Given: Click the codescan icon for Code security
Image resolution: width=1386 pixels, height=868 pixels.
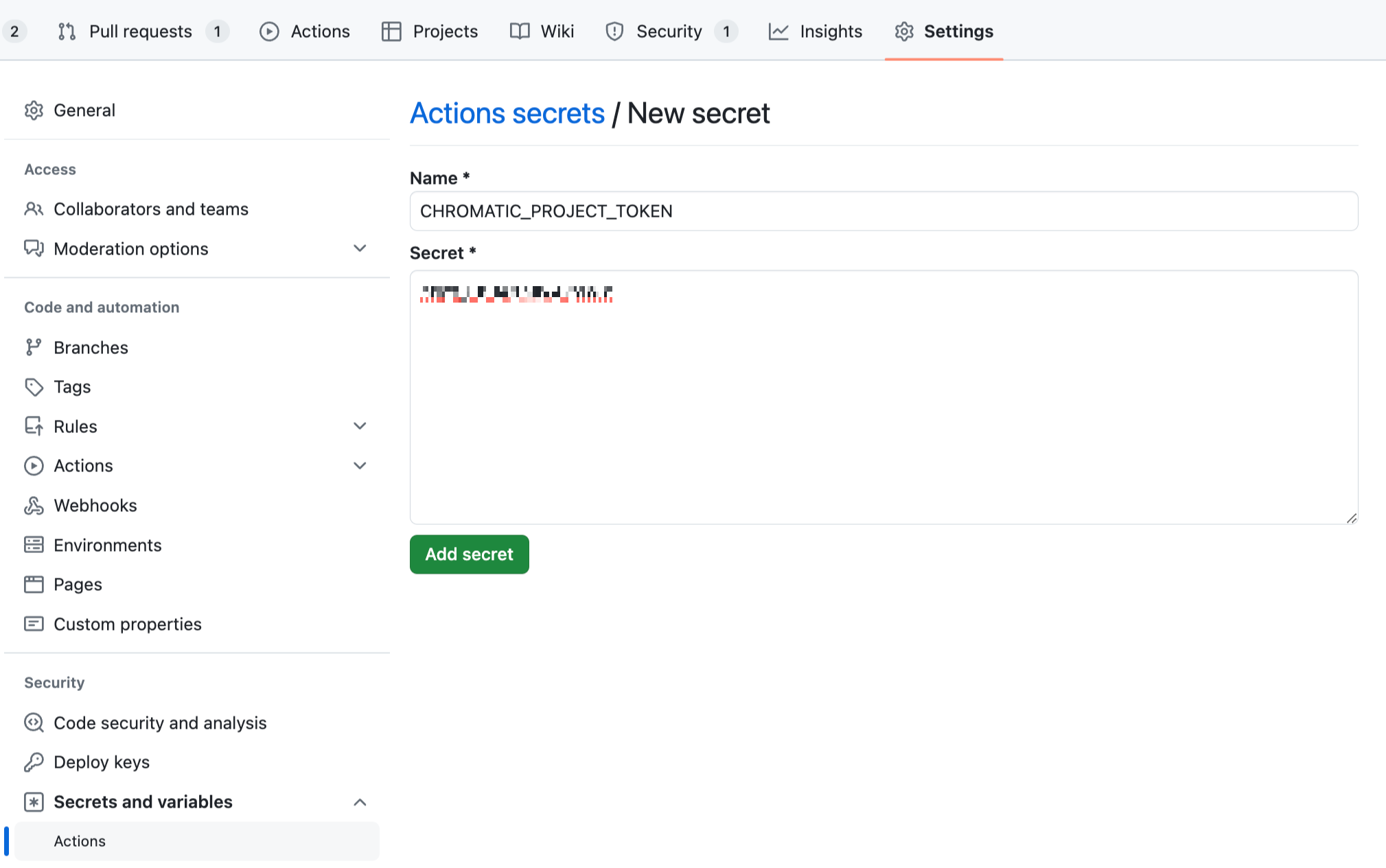Looking at the screenshot, I should coord(34,723).
